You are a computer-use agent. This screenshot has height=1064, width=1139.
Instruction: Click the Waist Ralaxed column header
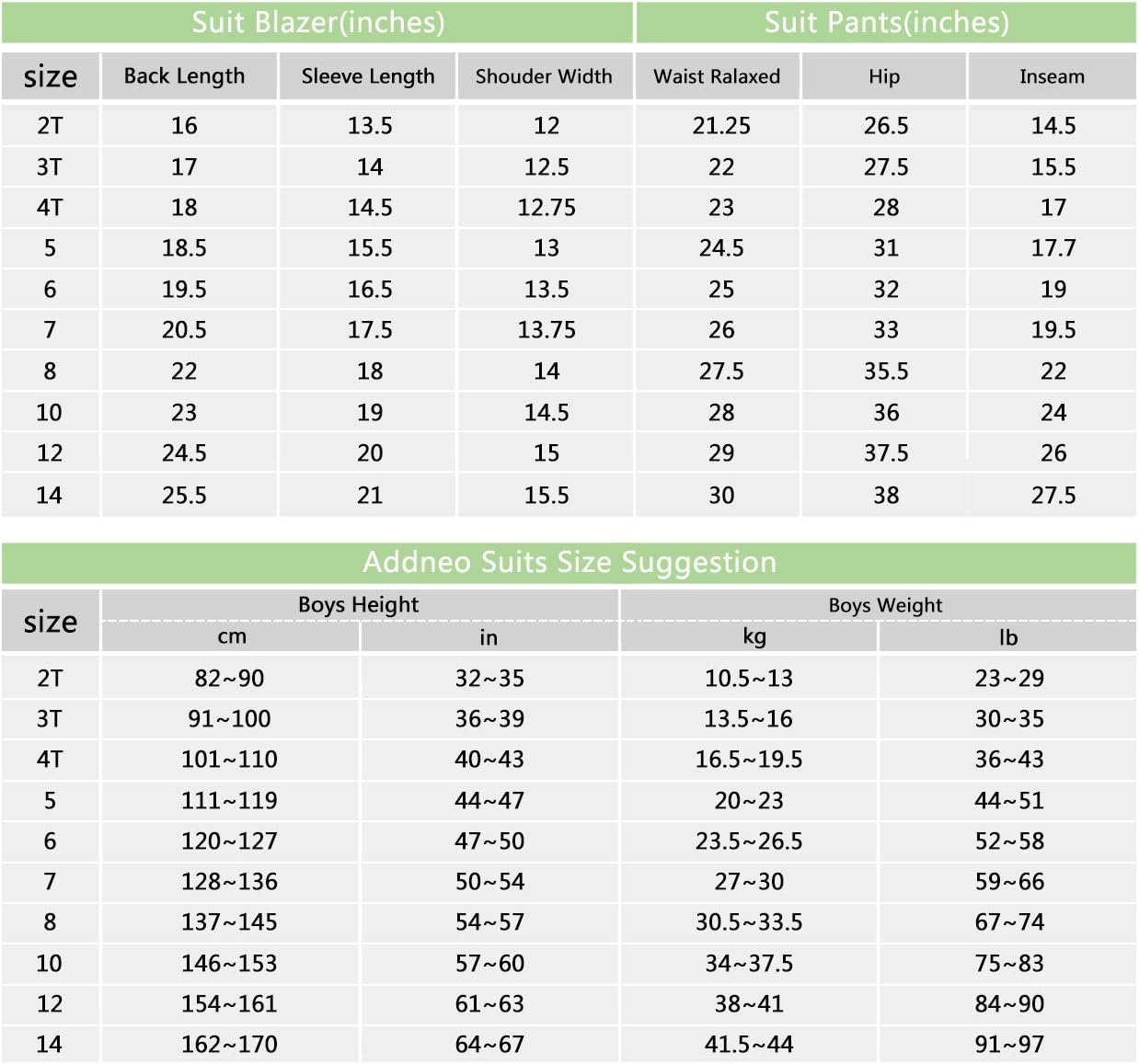point(717,75)
